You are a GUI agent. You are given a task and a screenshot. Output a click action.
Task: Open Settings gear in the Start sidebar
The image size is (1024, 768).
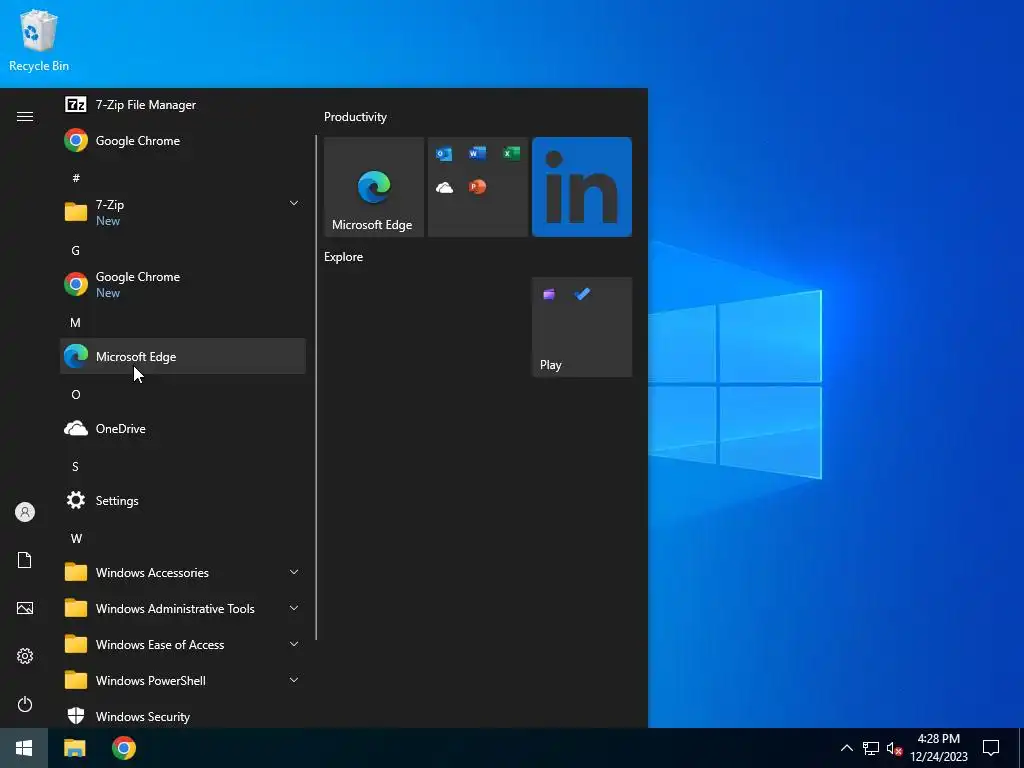coord(25,656)
